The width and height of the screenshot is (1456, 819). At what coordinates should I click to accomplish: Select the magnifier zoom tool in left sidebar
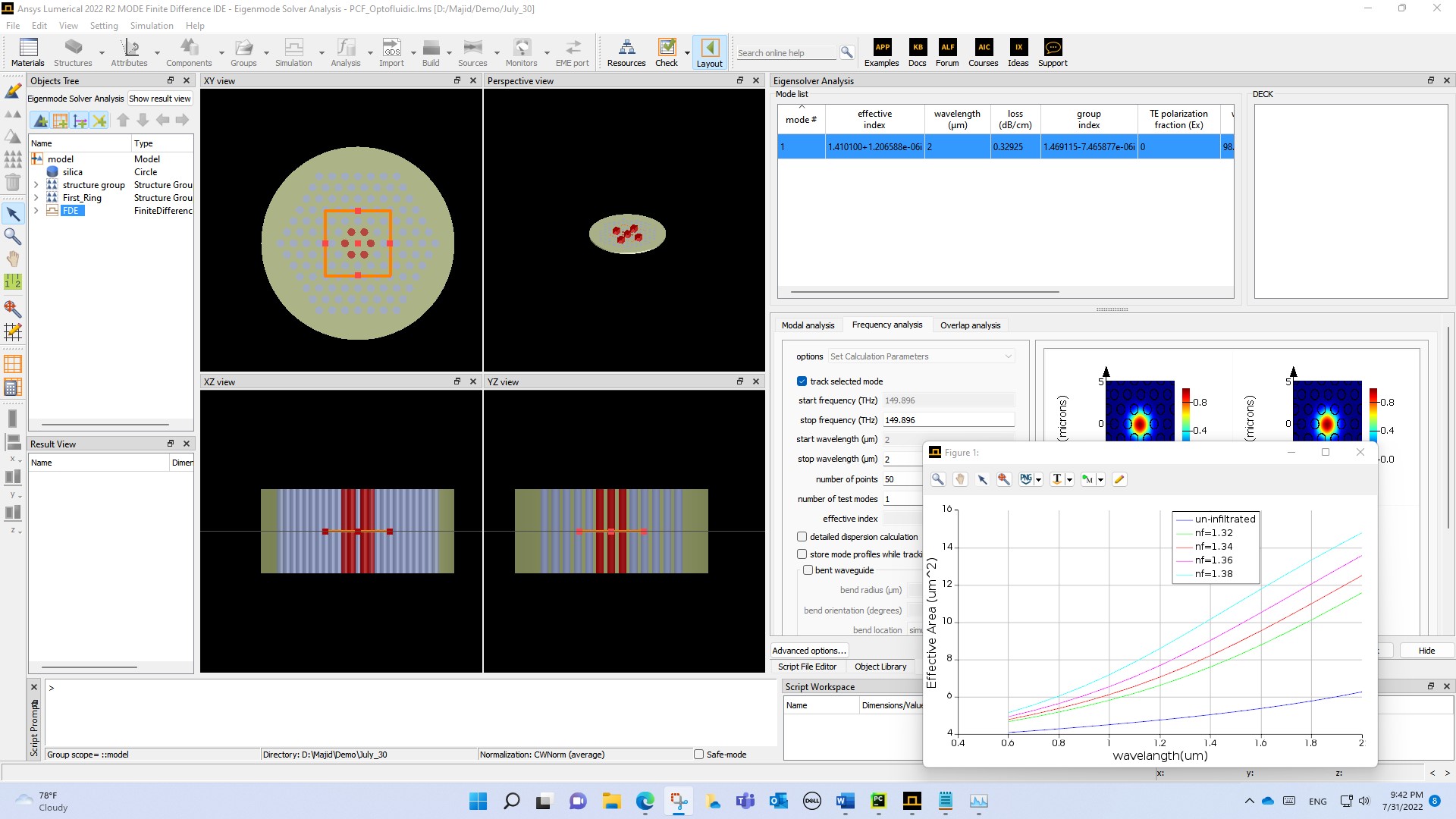pos(13,237)
